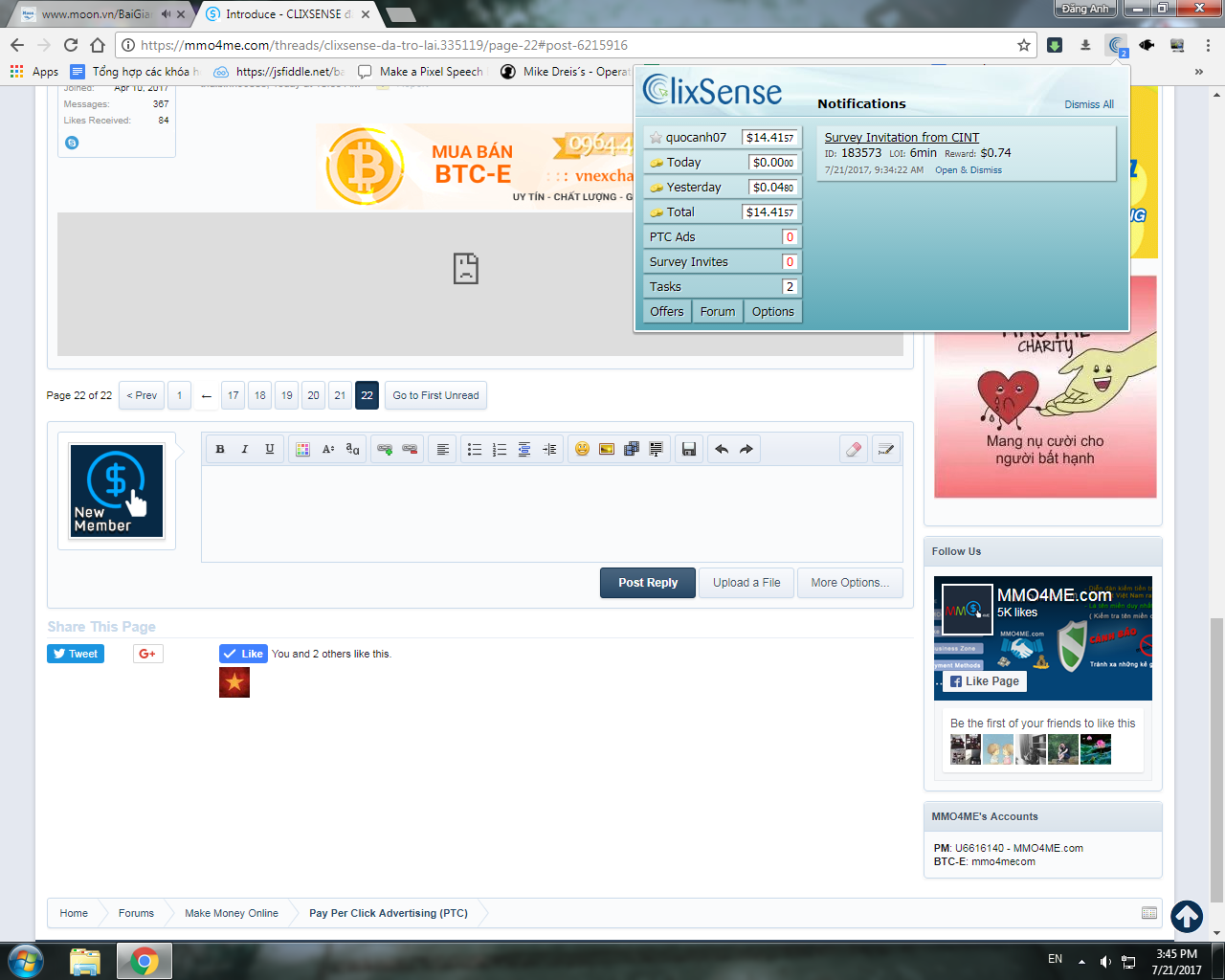Image resolution: width=1225 pixels, height=980 pixels.
Task: Share the thread with Tweet button
Action: coord(76,654)
